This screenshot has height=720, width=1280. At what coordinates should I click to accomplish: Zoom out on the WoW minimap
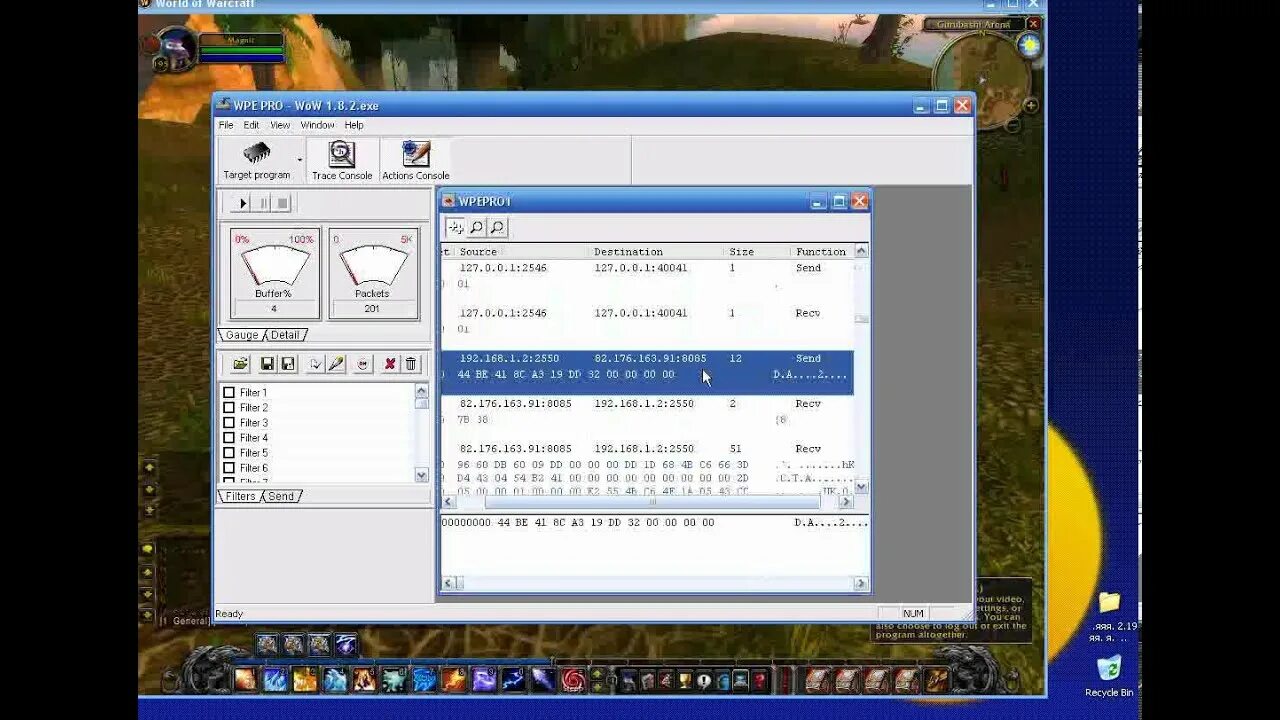coord(1012,125)
